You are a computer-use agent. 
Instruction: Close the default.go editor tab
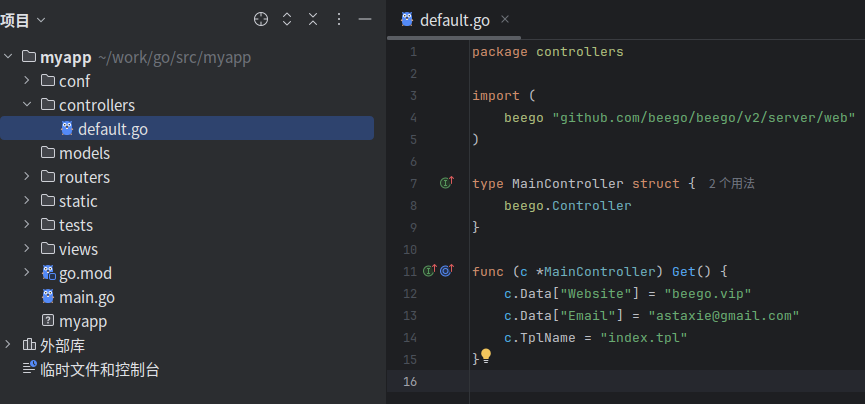point(504,19)
